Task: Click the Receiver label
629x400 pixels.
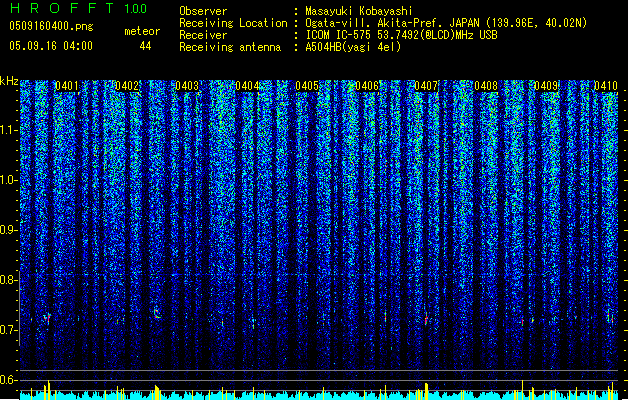Action: click(203, 35)
